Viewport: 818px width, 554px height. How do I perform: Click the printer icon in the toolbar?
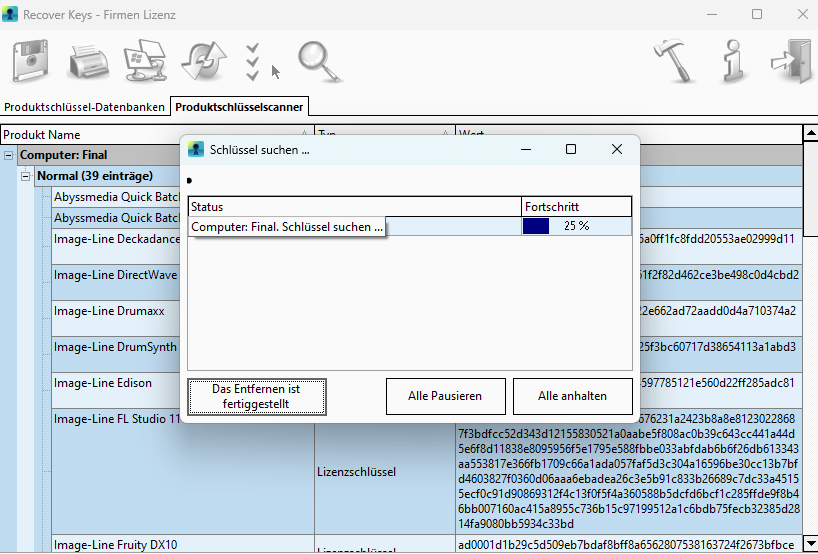pos(89,62)
